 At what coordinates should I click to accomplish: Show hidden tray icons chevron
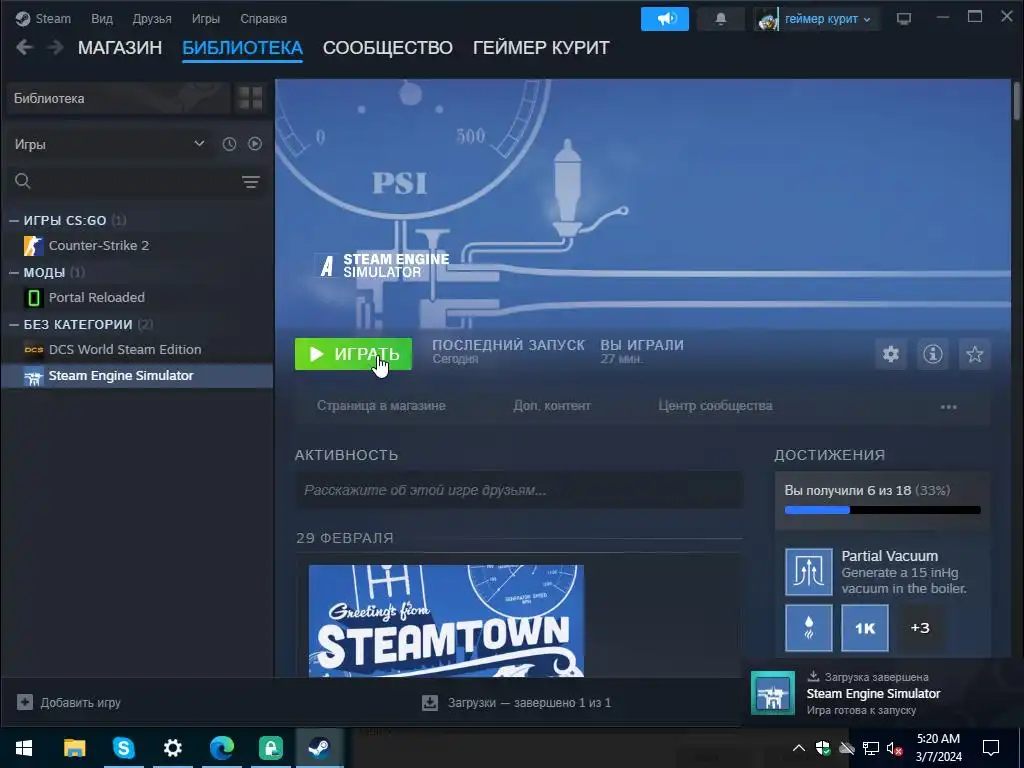pyautogui.click(x=799, y=748)
